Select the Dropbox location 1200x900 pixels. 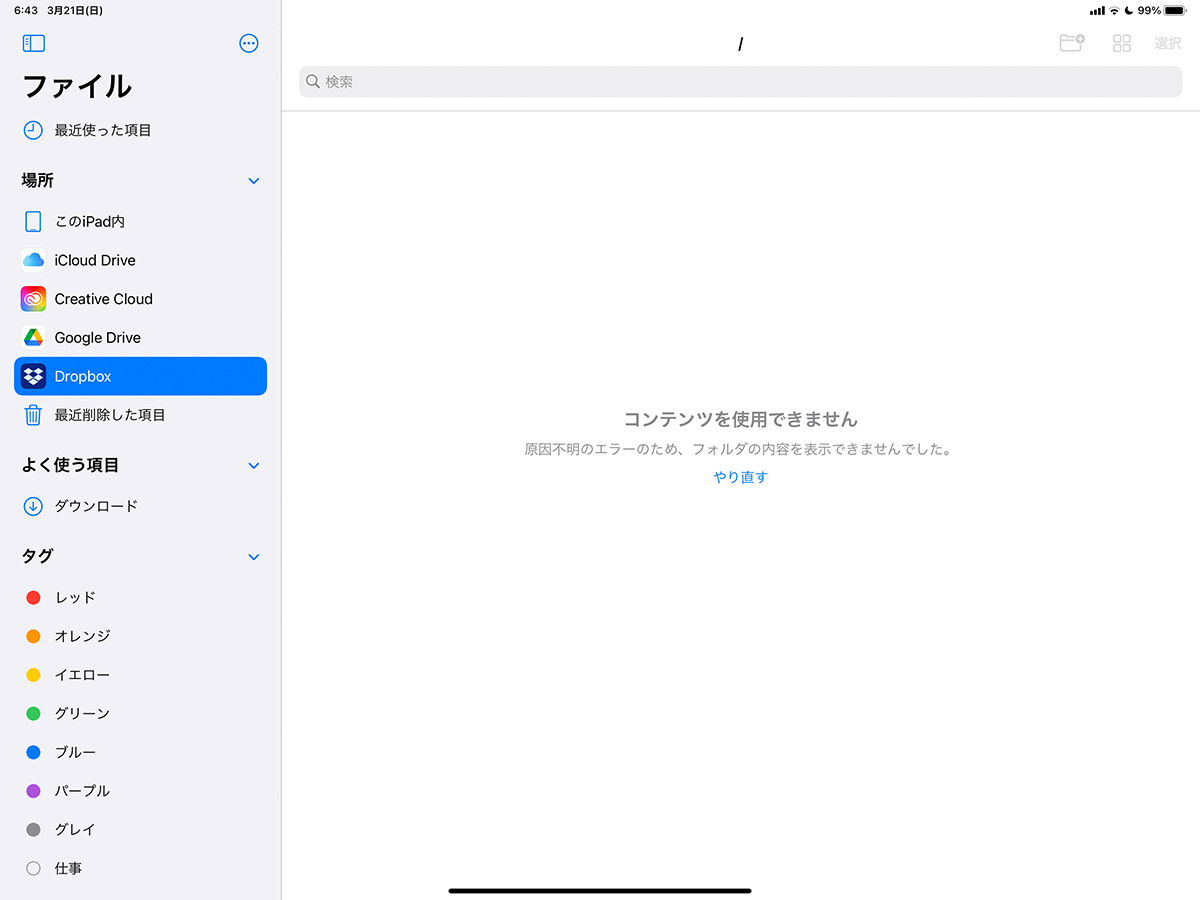tap(140, 376)
